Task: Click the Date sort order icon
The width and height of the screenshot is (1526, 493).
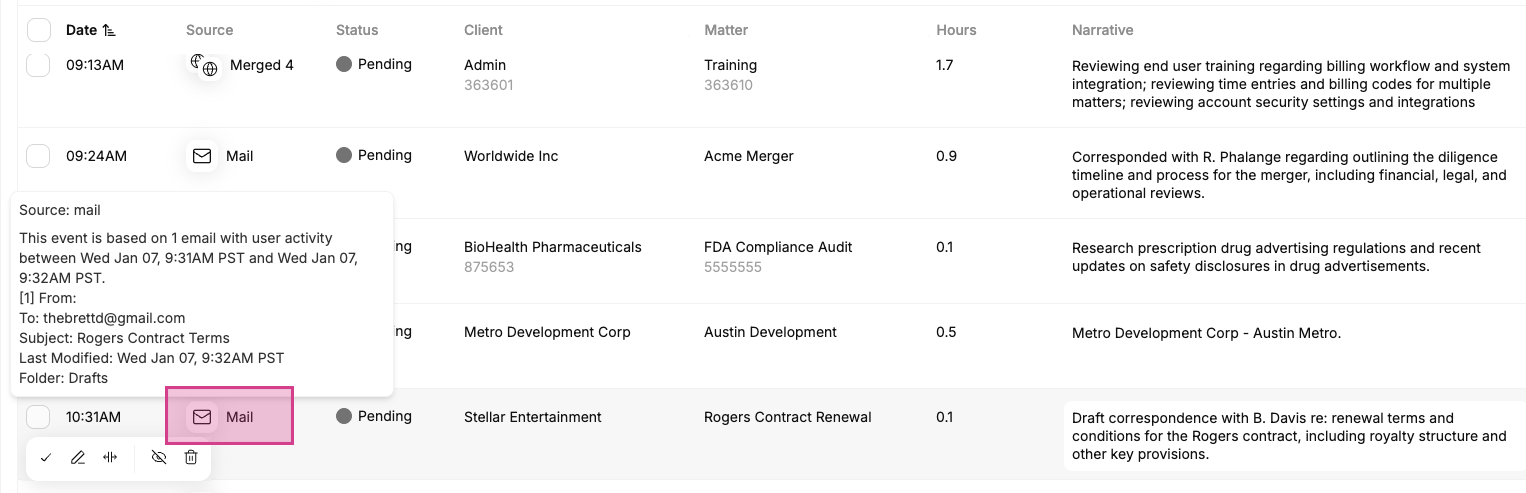Action: [109, 31]
